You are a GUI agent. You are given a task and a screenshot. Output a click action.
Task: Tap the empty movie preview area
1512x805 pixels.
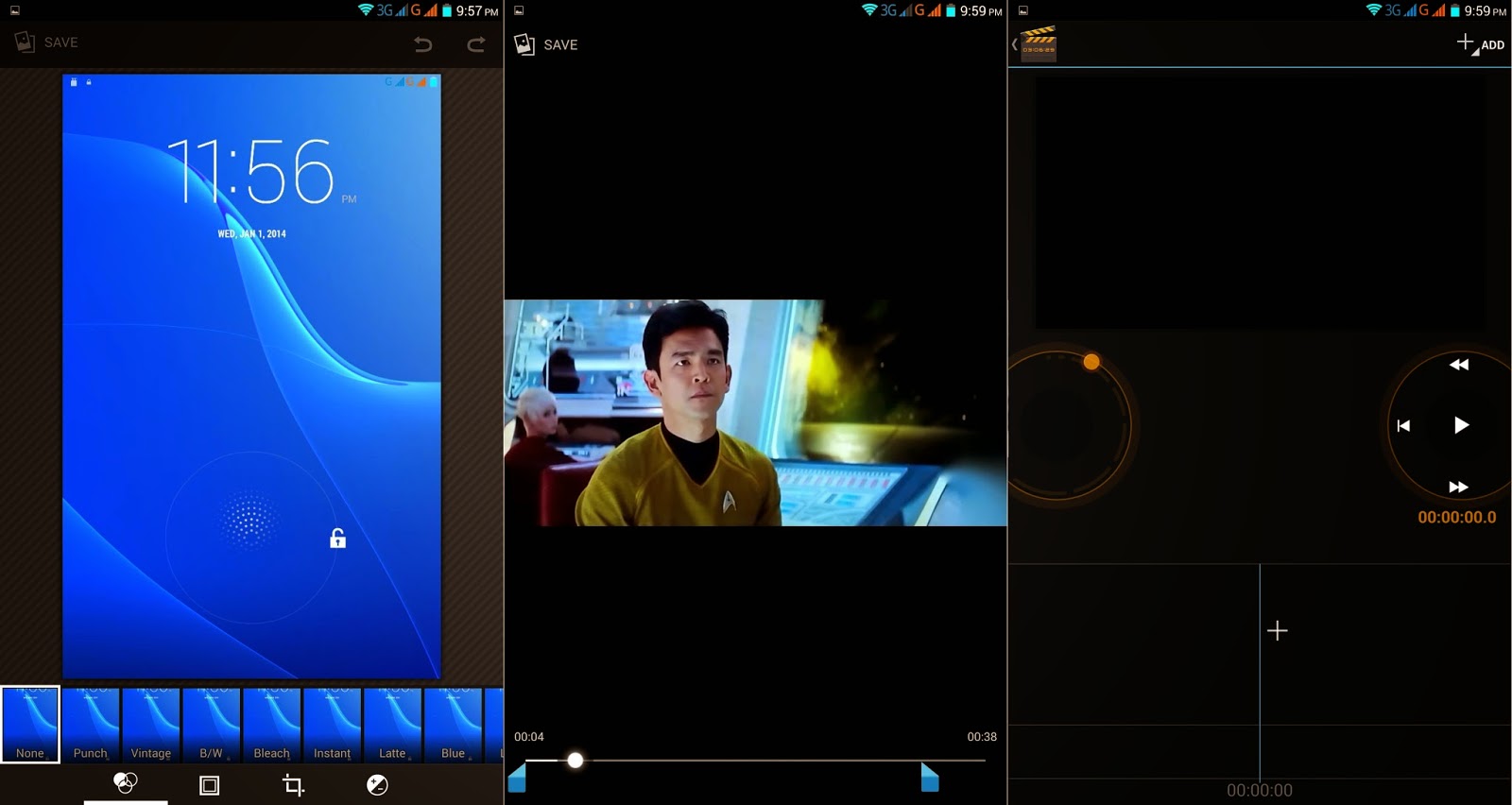coord(1260,202)
